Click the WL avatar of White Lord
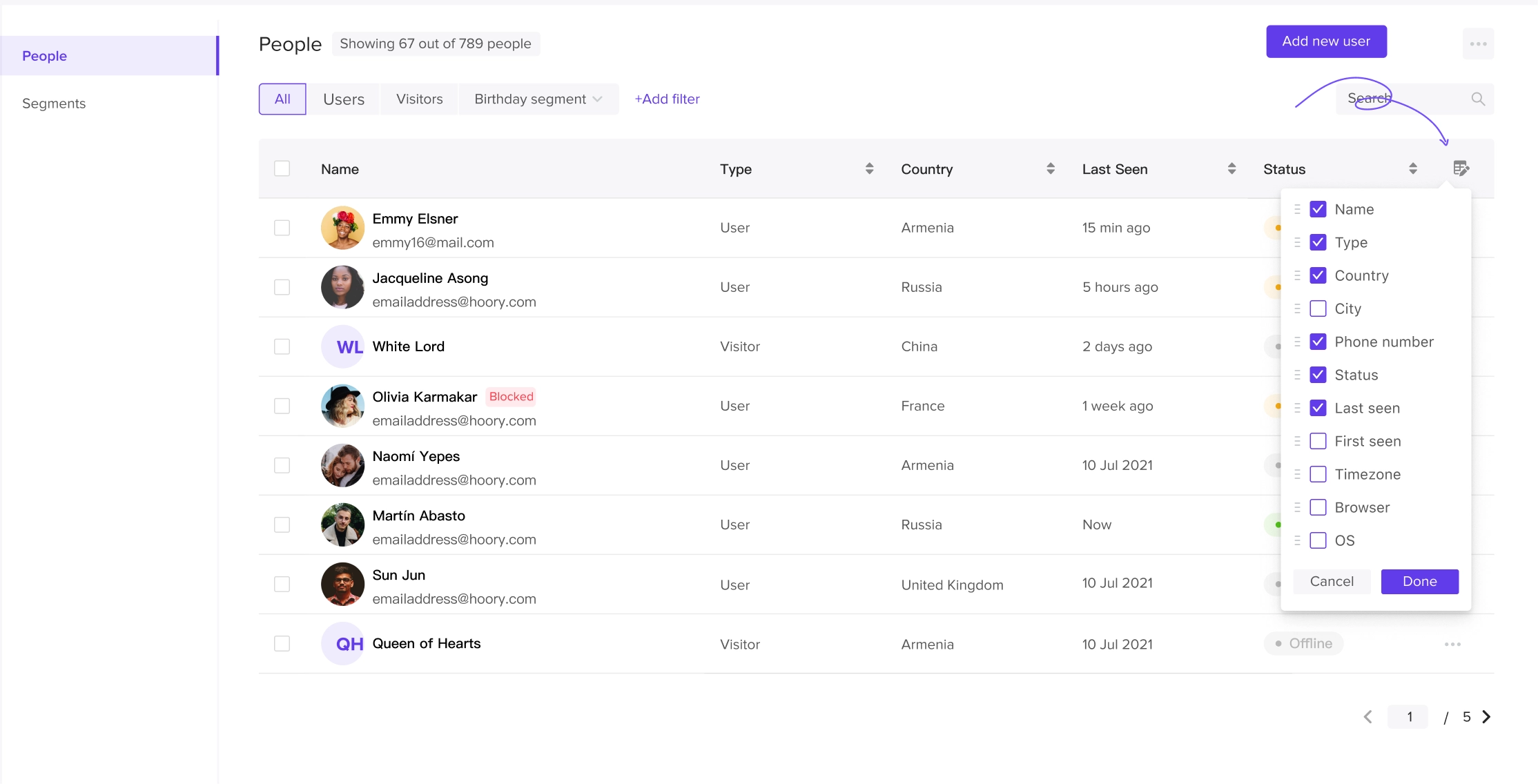 (x=342, y=346)
